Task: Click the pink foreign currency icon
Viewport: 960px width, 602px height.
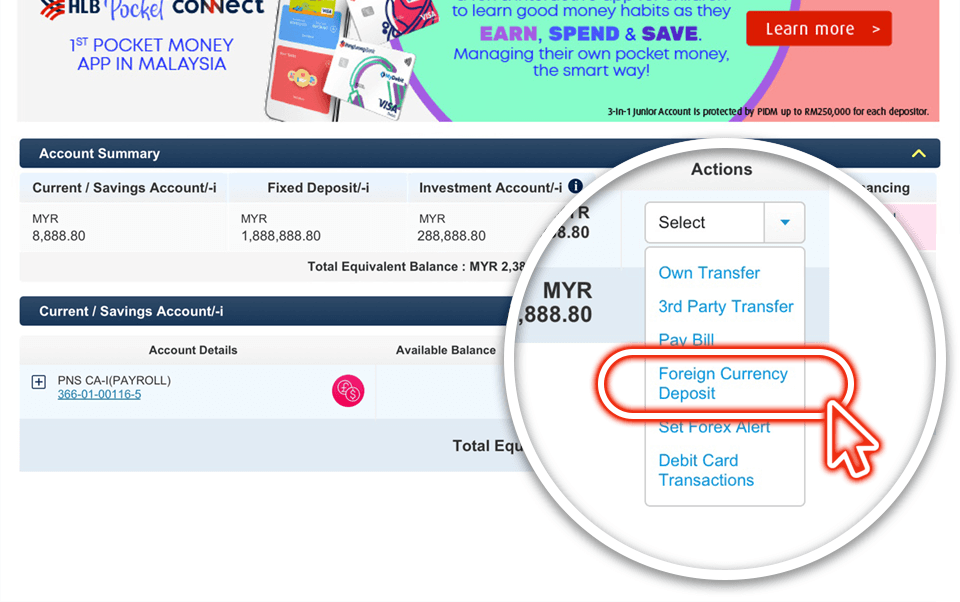Action: pyautogui.click(x=348, y=391)
